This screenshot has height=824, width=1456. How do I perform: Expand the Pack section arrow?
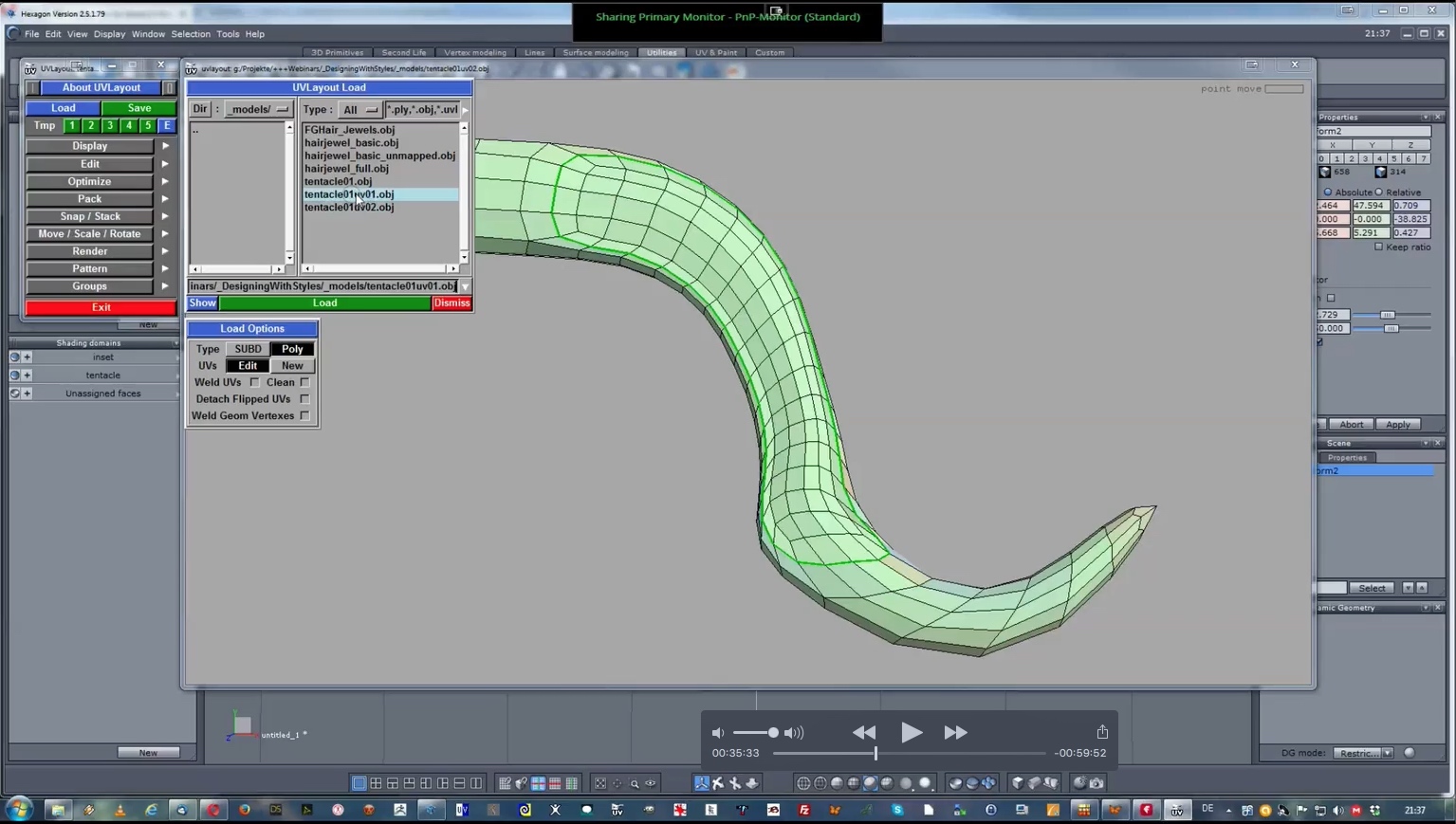[x=165, y=199]
